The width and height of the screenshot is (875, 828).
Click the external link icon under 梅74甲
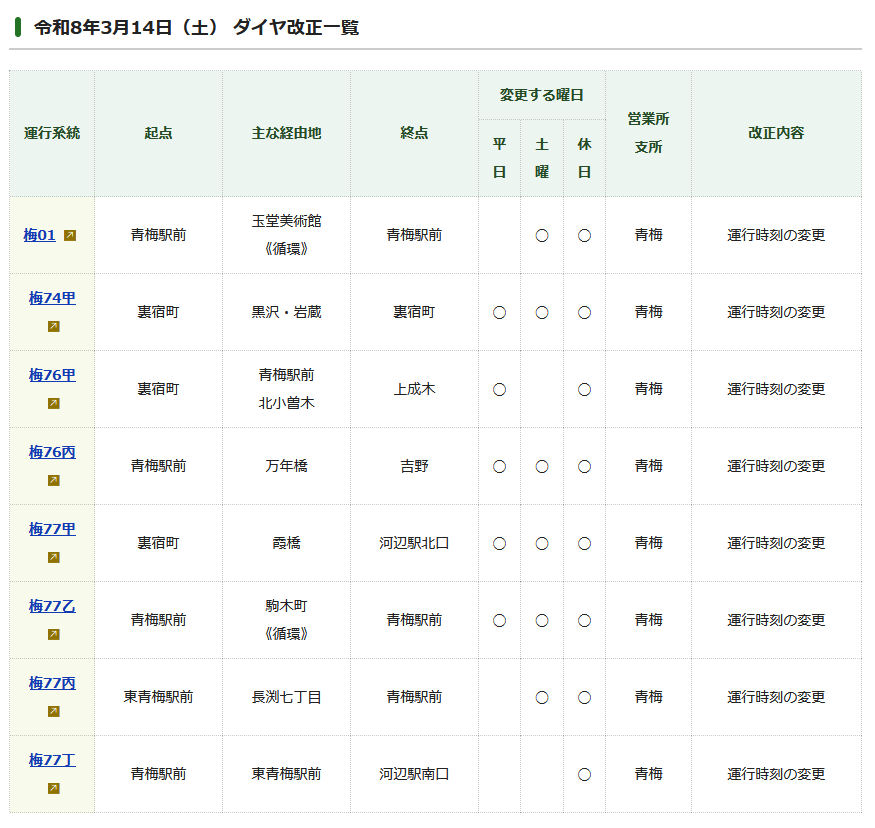click(x=53, y=327)
